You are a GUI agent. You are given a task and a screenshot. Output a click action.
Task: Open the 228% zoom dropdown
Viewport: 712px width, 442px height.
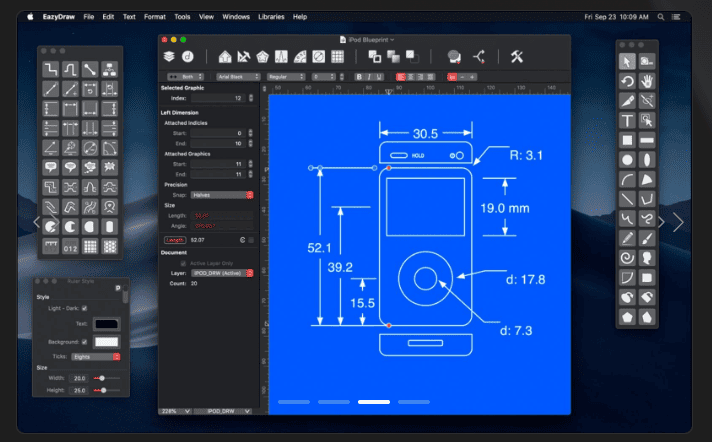pos(175,411)
